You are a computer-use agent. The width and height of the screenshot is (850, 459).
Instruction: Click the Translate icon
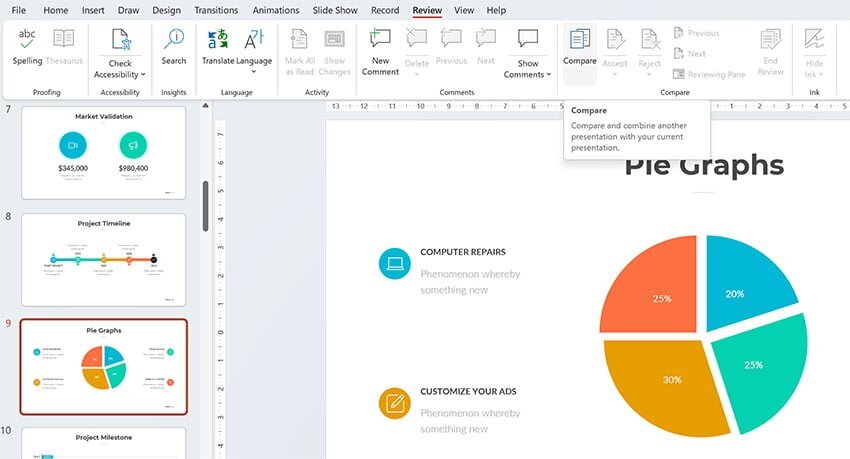point(217,40)
